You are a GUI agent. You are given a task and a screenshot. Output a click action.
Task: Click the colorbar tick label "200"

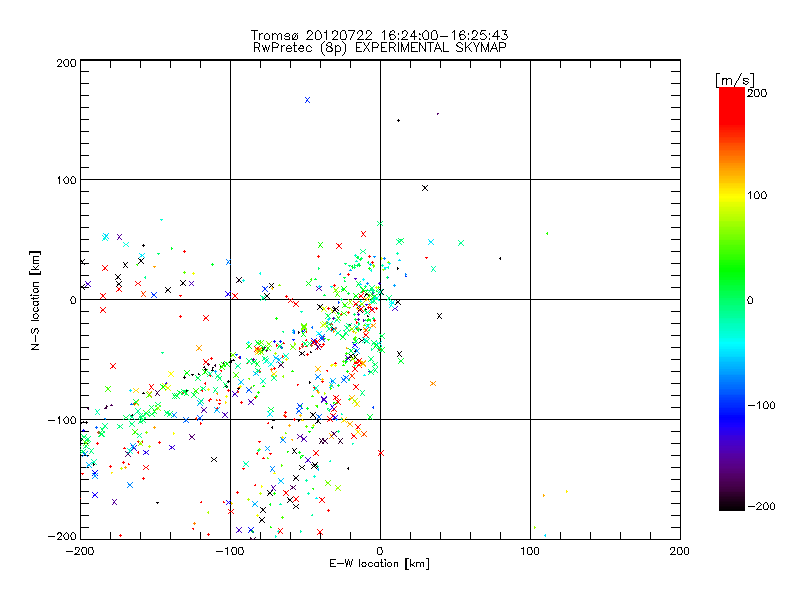(757, 93)
